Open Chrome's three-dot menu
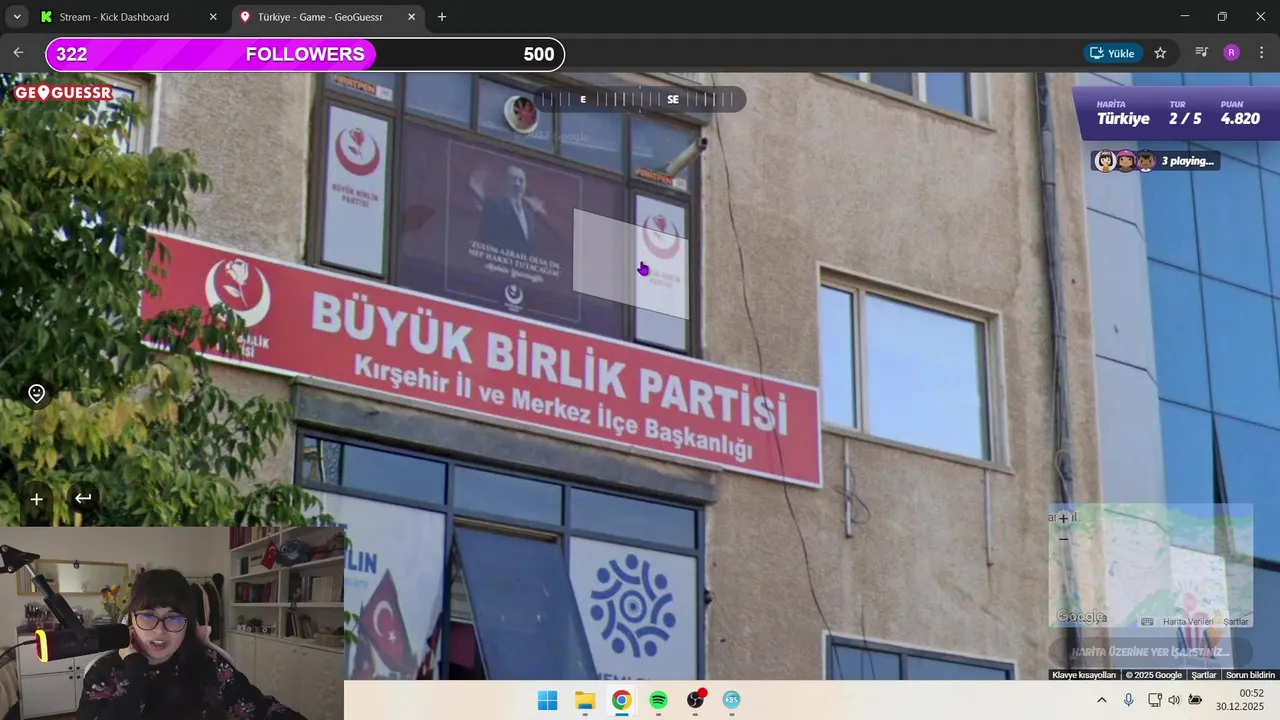 1261,53
